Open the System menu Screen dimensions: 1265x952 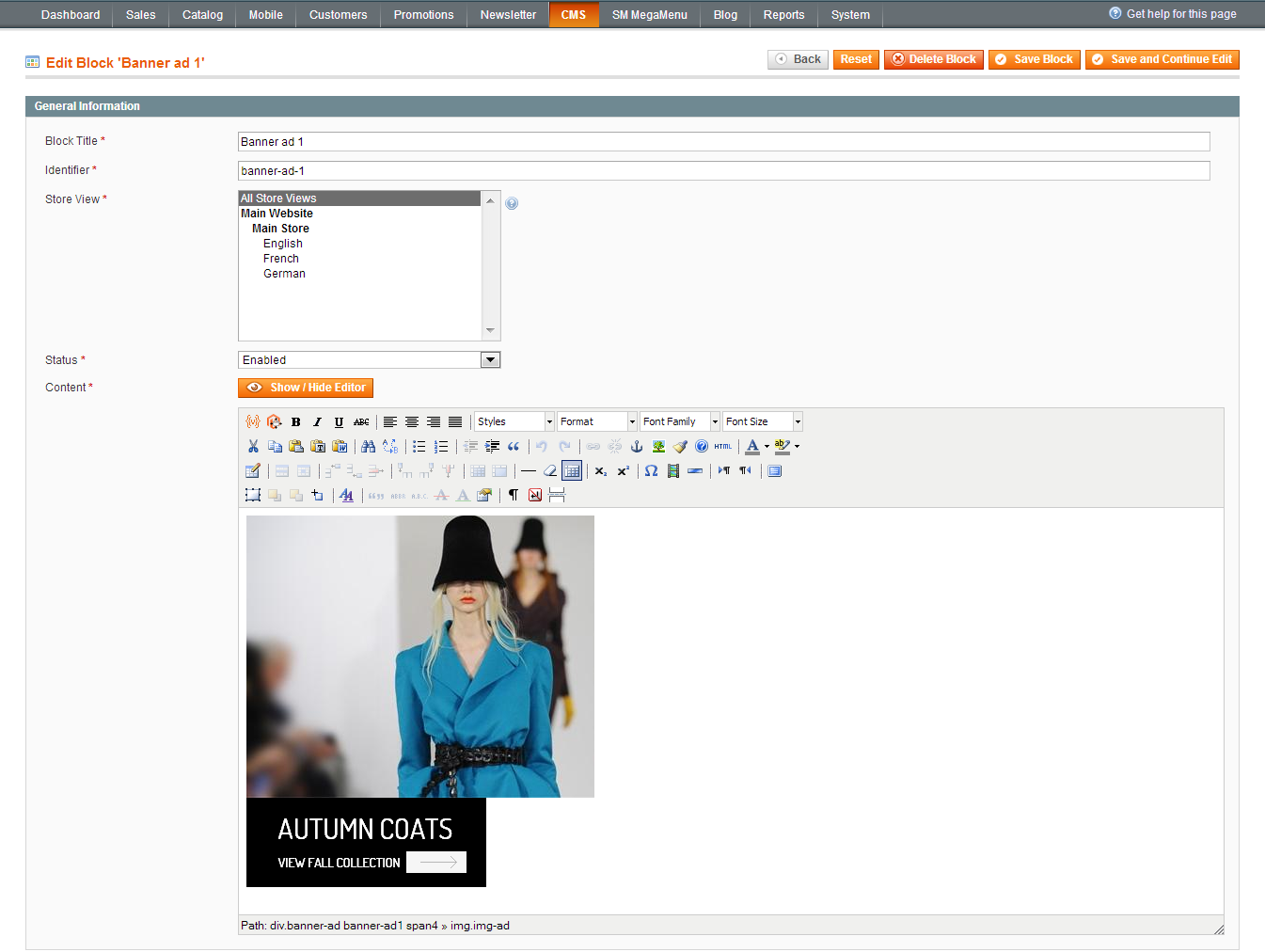[x=850, y=15]
